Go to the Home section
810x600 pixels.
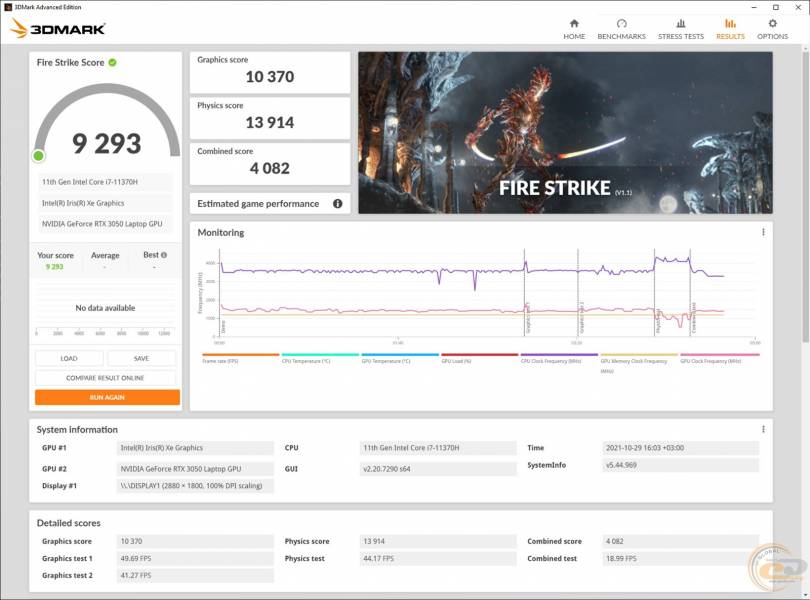pyautogui.click(x=574, y=29)
